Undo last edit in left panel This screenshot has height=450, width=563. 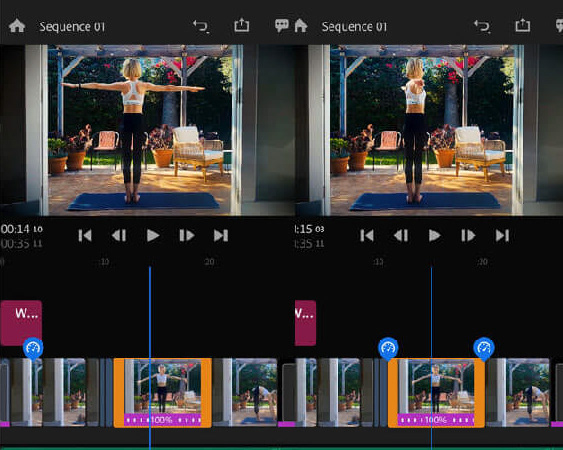tap(201, 26)
